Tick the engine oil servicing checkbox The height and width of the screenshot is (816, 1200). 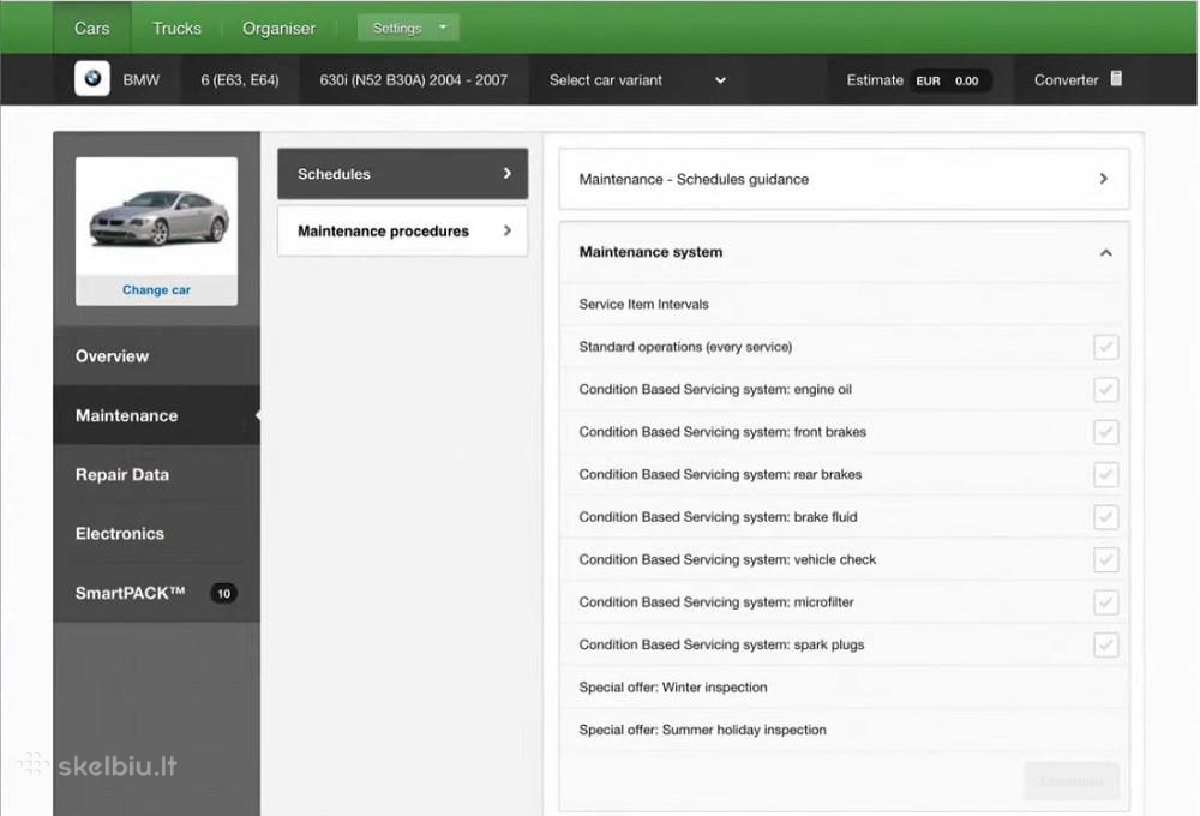click(x=1105, y=390)
